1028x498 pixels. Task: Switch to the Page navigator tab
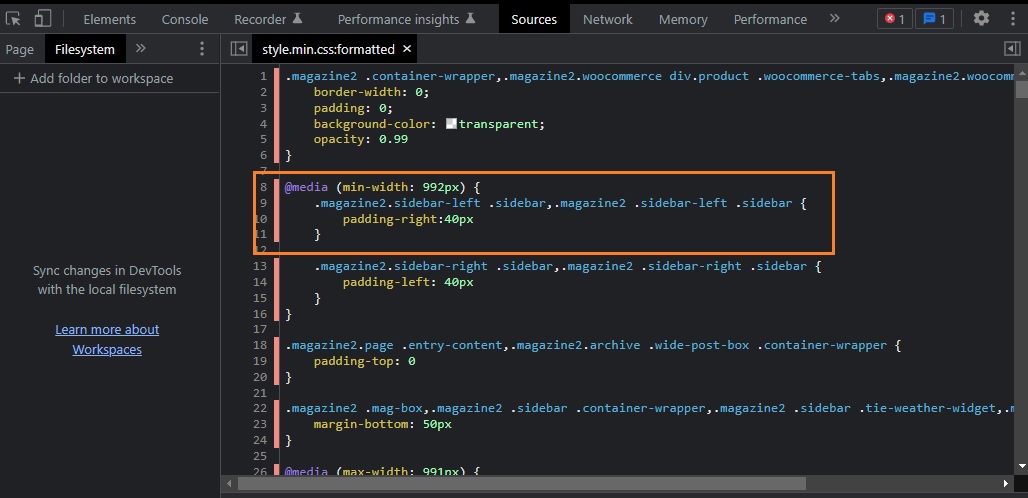[x=20, y=49]
